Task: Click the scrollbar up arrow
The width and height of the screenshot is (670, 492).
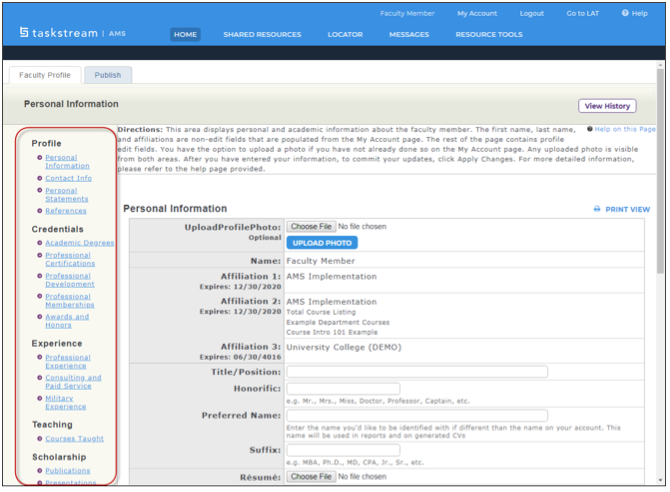Action: click(x=660, y=65)
